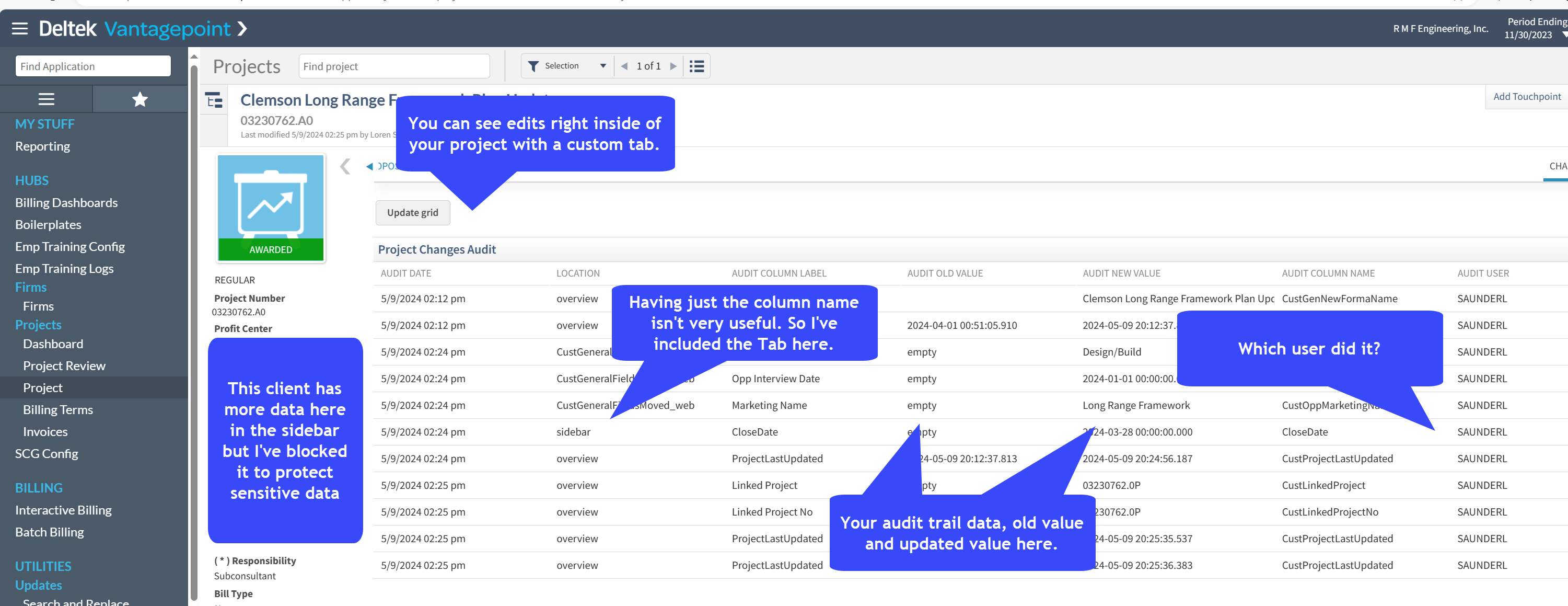1568x606 pixels.
Task: Show favorites with the star icon
Action: [140, 99]
